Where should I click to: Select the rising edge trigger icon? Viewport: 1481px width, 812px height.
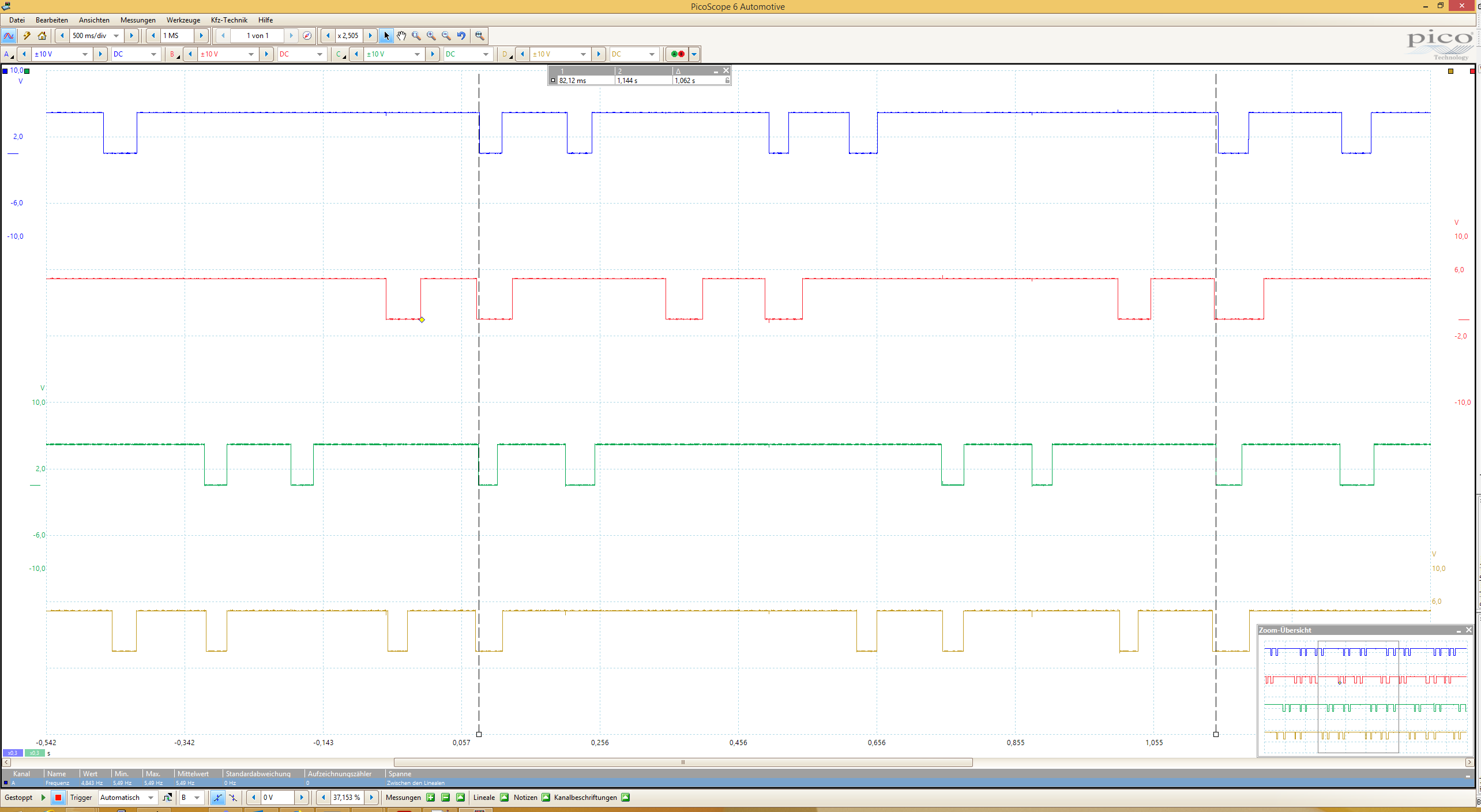tap(217, 798)
